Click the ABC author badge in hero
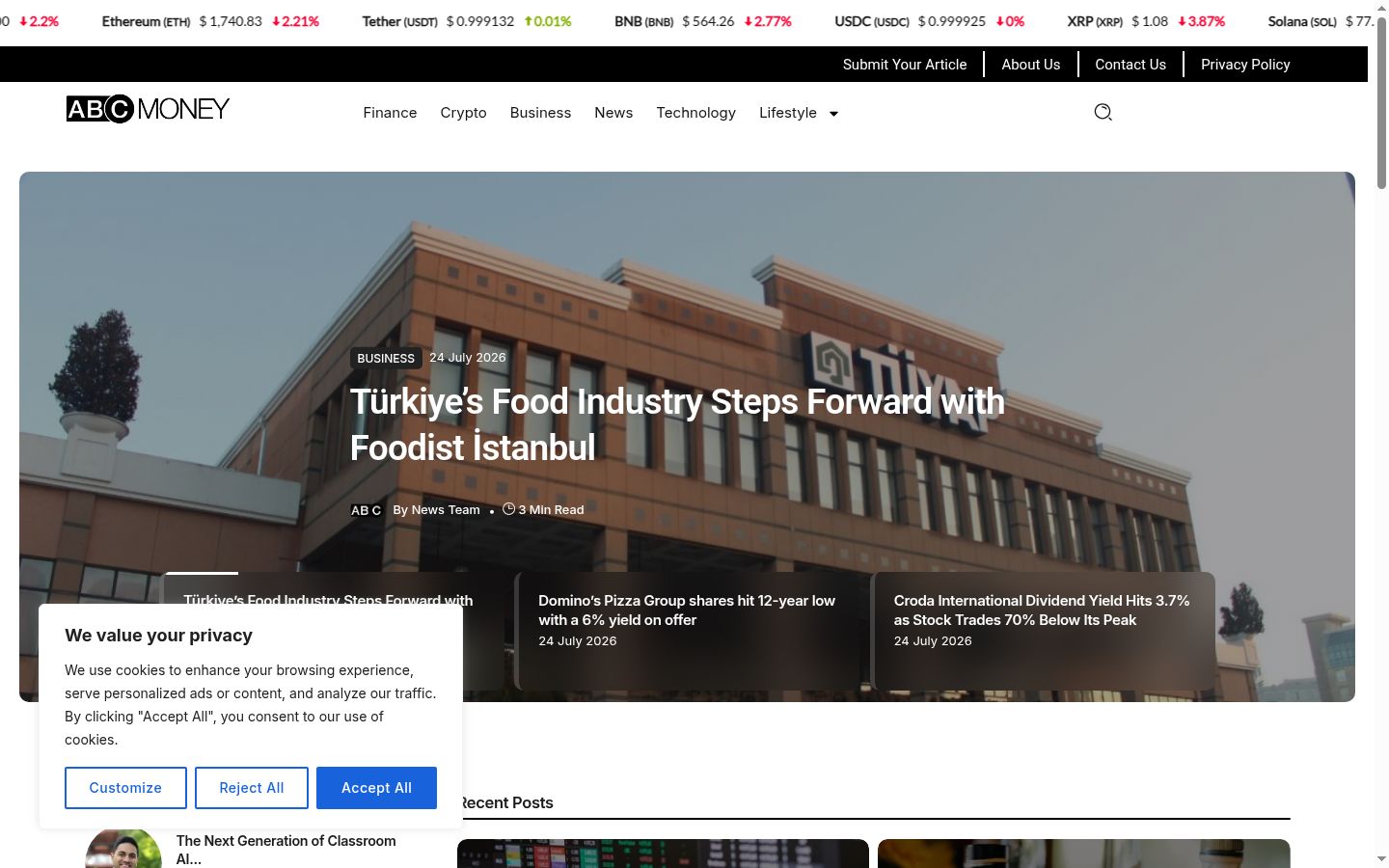The width and height of the screenshot is (1389, 868). 366,510
